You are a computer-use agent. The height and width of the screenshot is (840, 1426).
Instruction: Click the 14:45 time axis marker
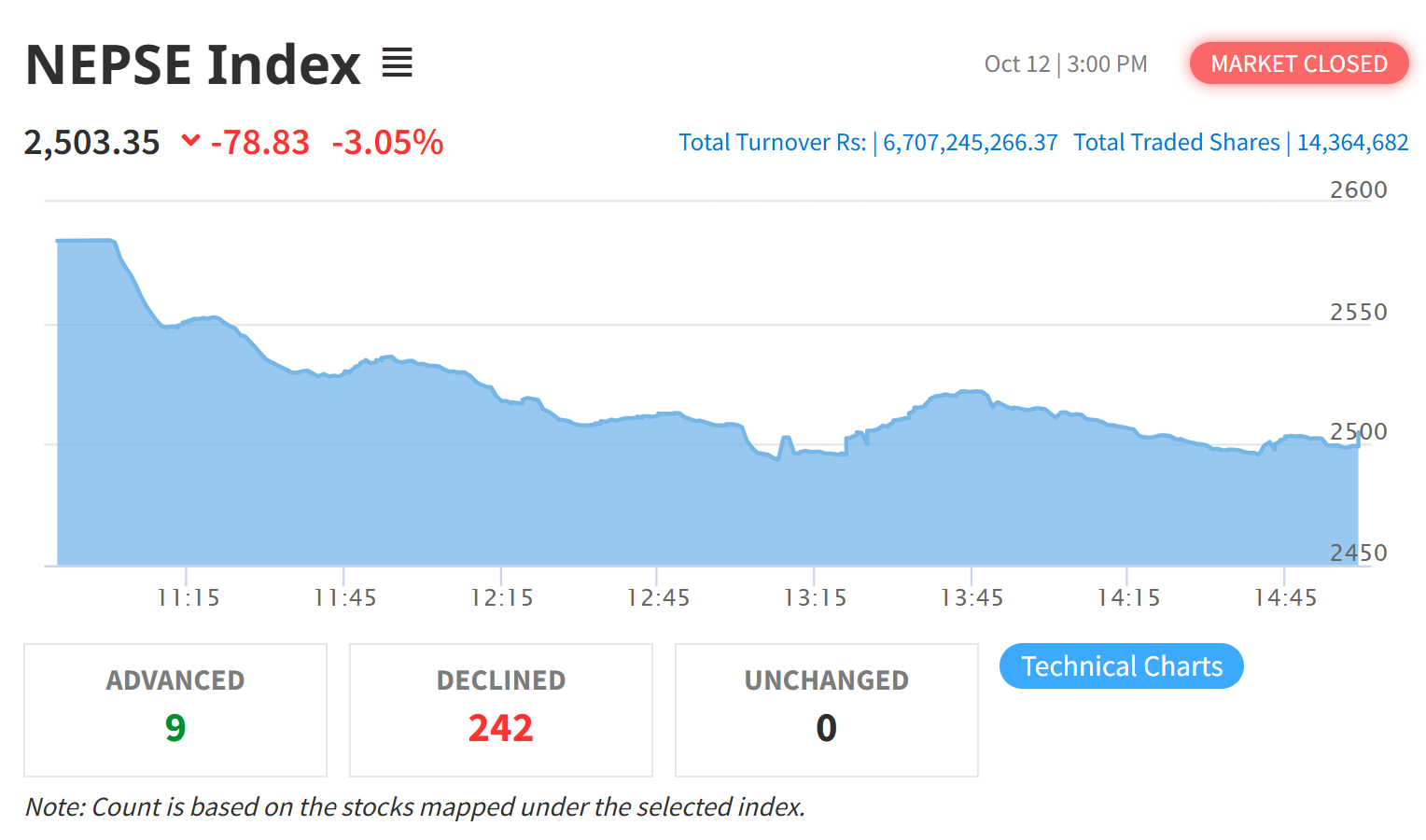coord(1285,597)
